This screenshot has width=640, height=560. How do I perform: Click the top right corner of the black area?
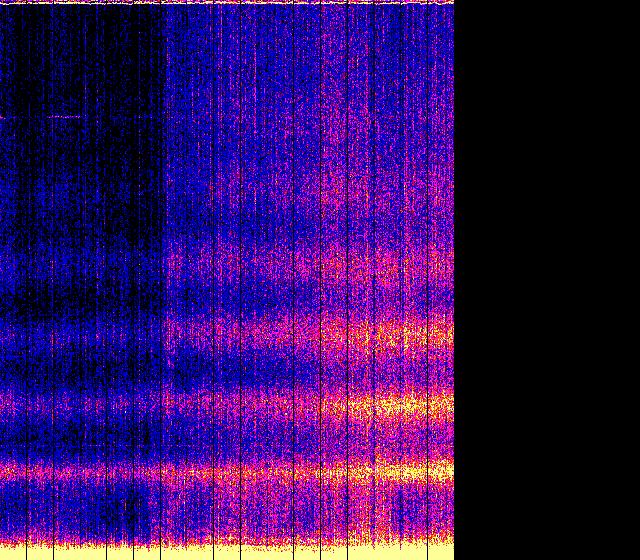tap(636, 3)
